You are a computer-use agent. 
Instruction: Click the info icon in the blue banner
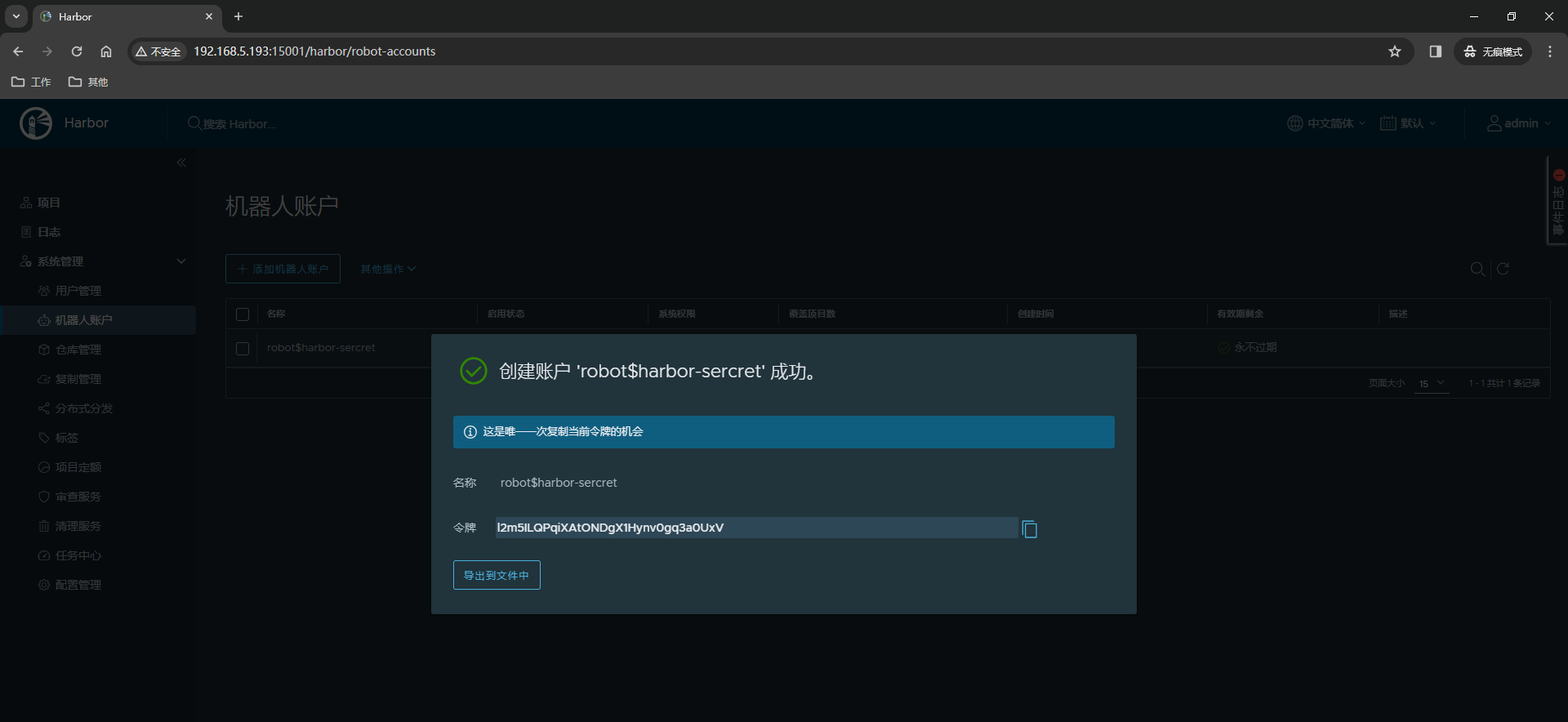[x=470, y=432]
